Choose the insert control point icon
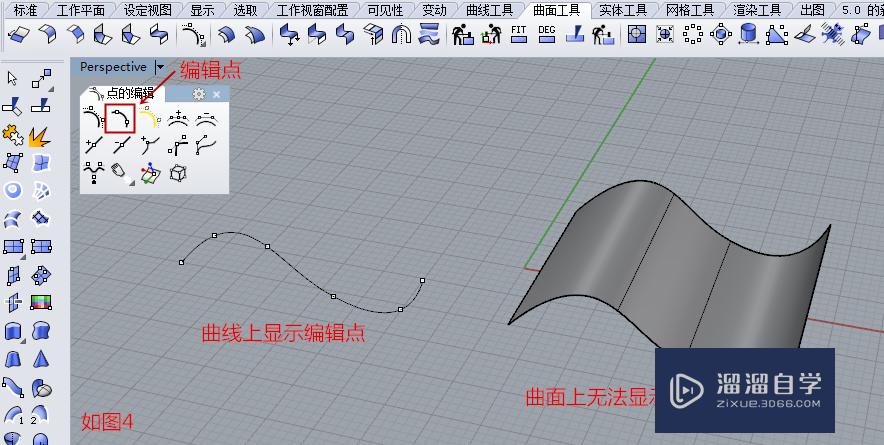This screenshot has height=445, width=884. click(178, 118)
